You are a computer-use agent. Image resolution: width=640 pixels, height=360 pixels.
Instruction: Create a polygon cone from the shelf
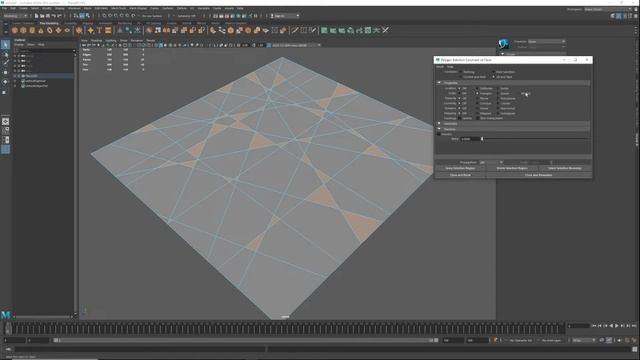[x=41, y=30]
